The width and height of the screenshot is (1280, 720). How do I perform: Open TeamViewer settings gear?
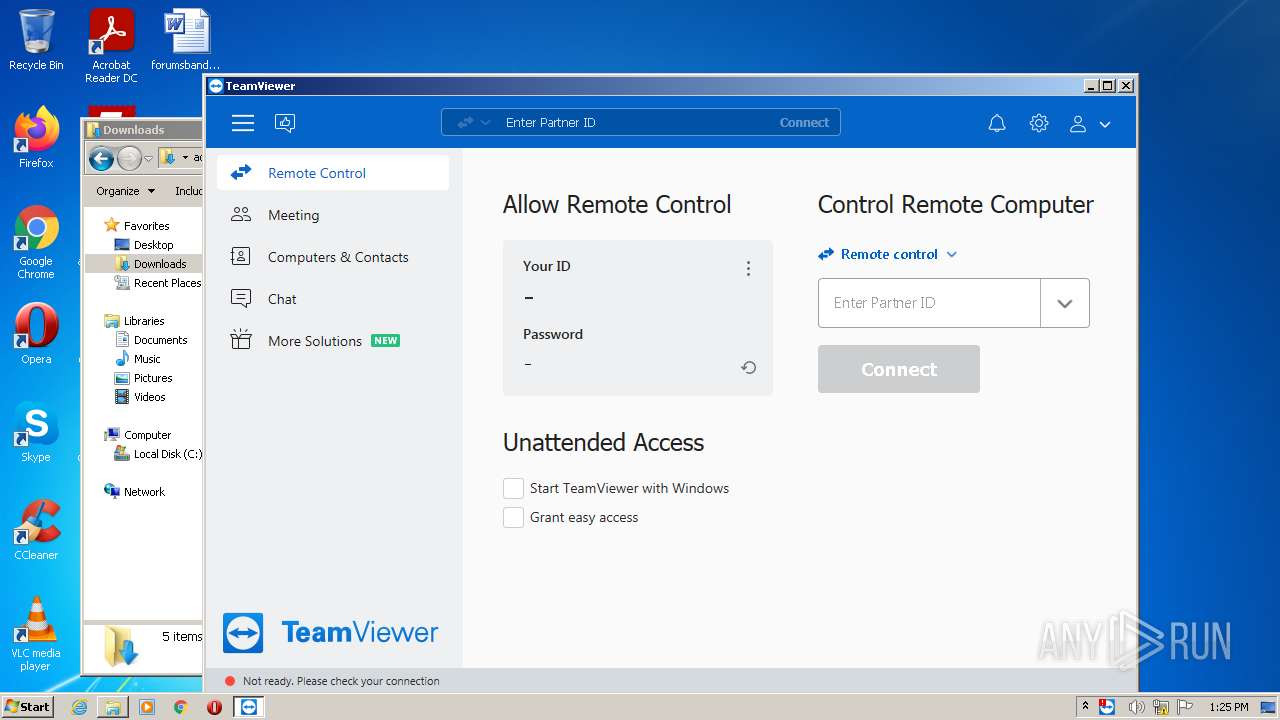pos(1039,123)
